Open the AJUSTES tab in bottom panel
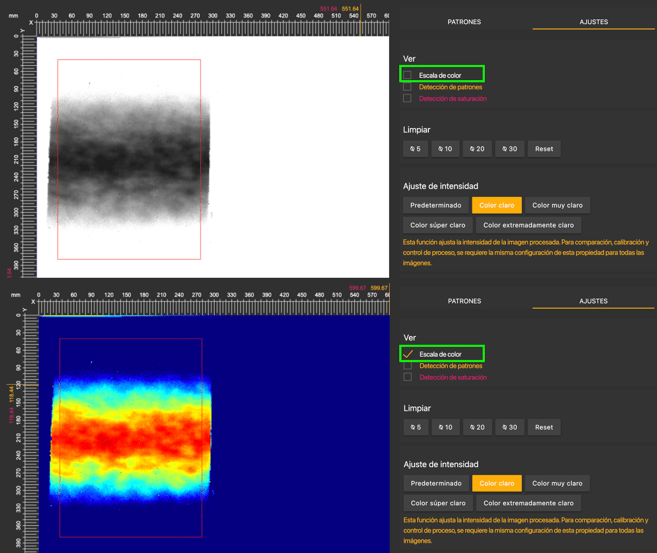Viewport: 657px width, 553px height. [x=593, y=301]
